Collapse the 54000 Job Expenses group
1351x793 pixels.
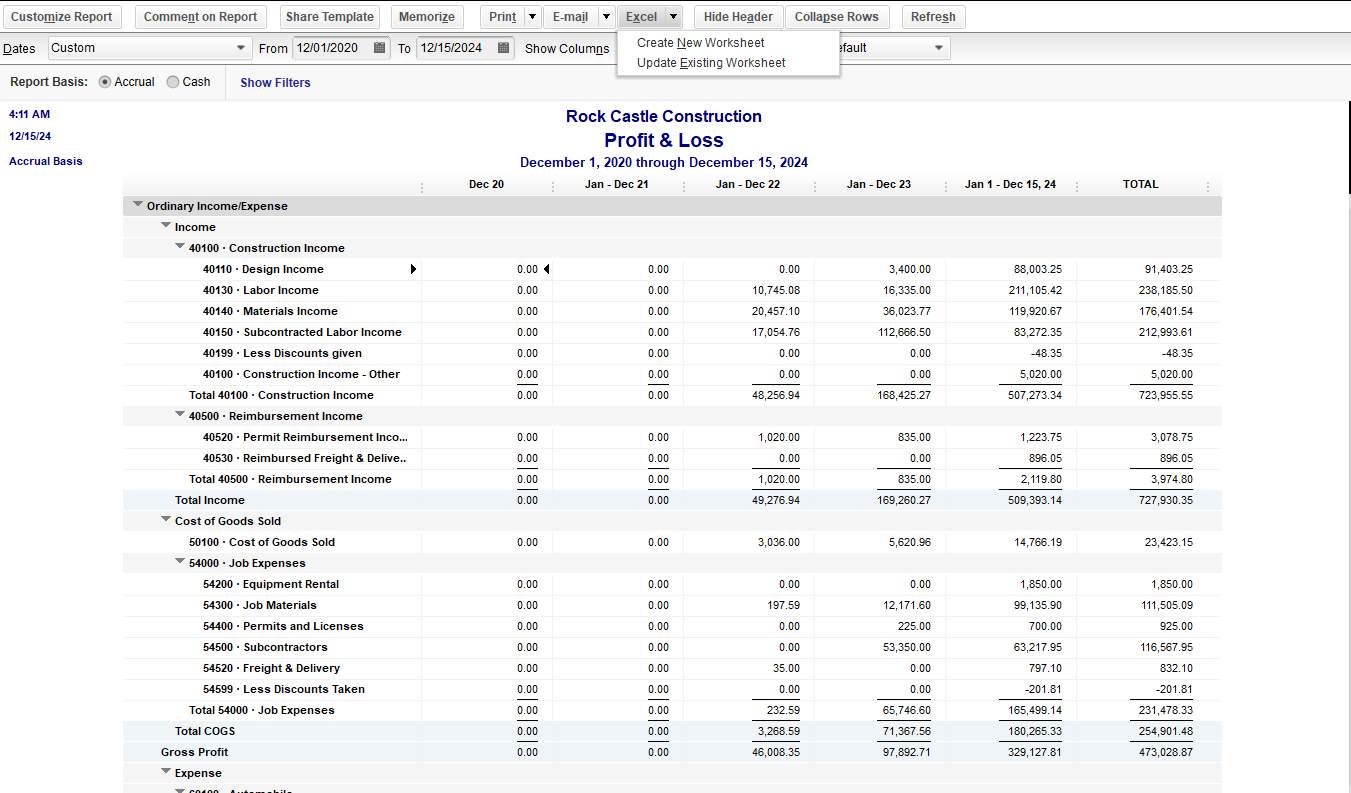click(180, 562)
